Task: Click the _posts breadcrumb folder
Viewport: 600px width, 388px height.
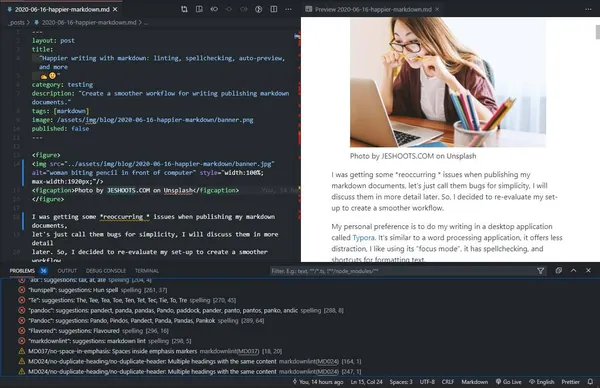Action: coord(16,23)
